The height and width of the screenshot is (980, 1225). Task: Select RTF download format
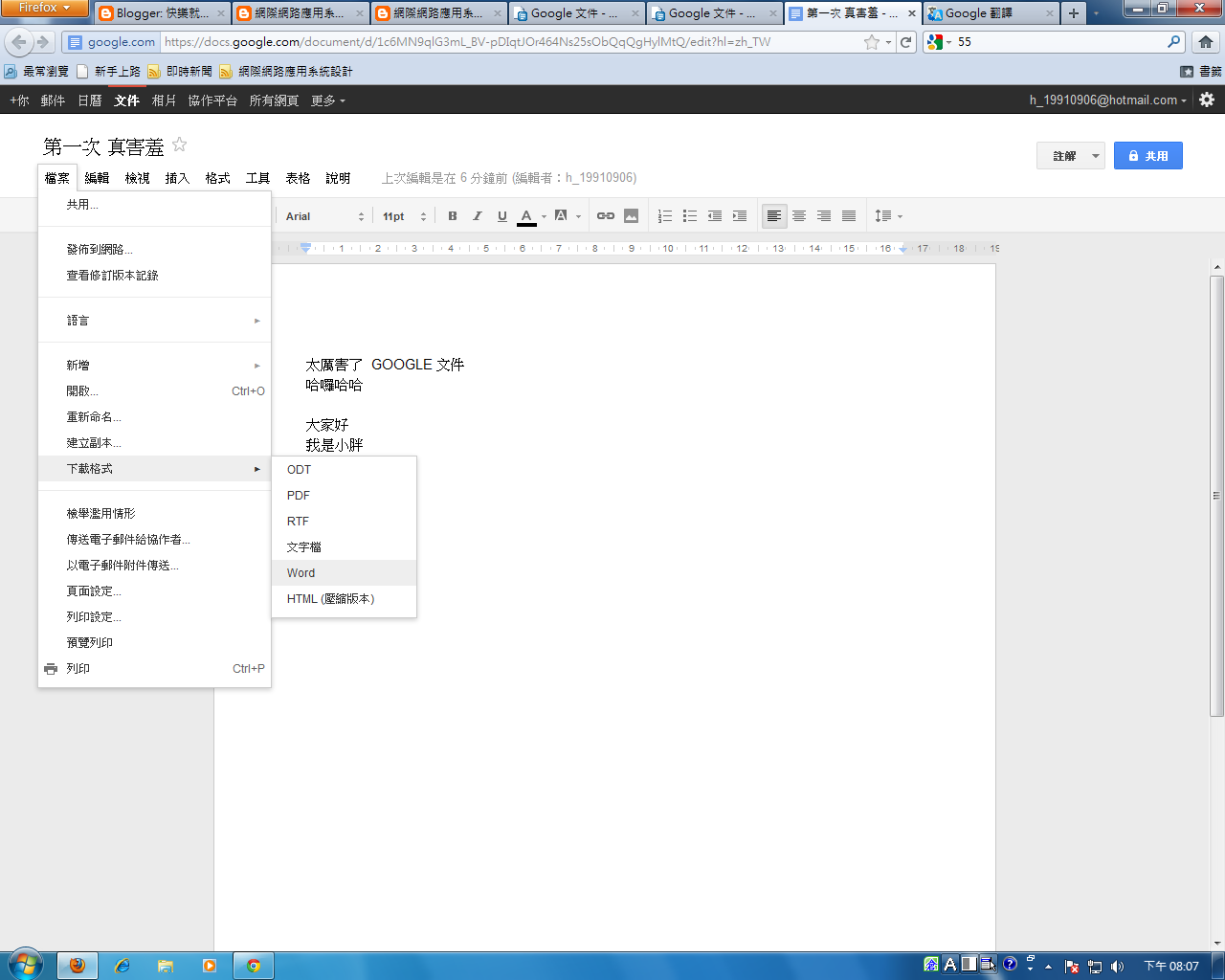[x=345, y=522]
